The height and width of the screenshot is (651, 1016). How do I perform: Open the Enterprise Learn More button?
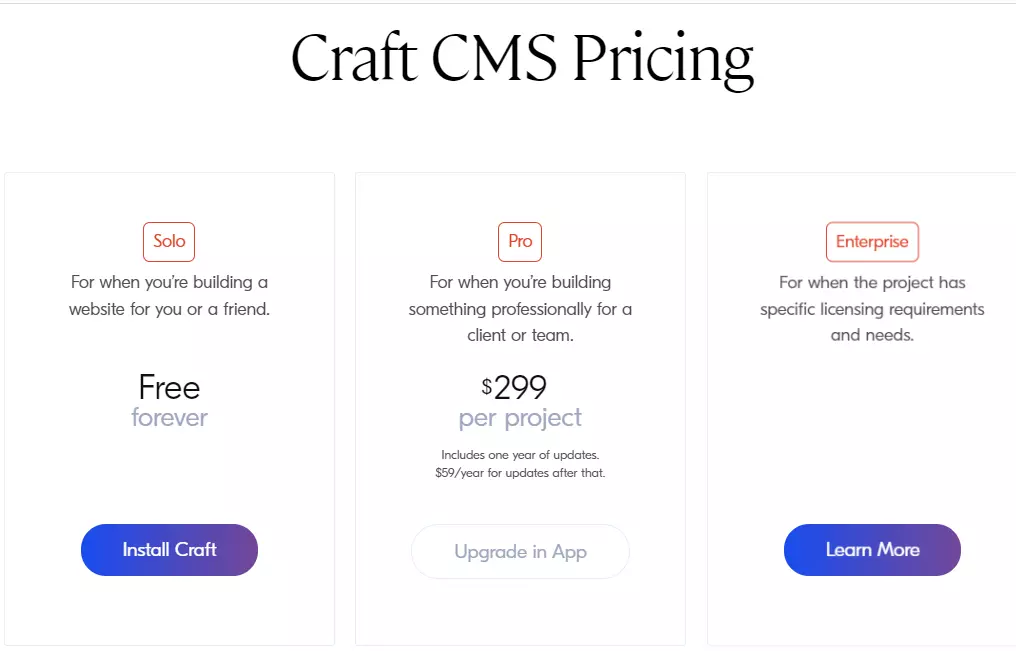[x=872, y=550]
